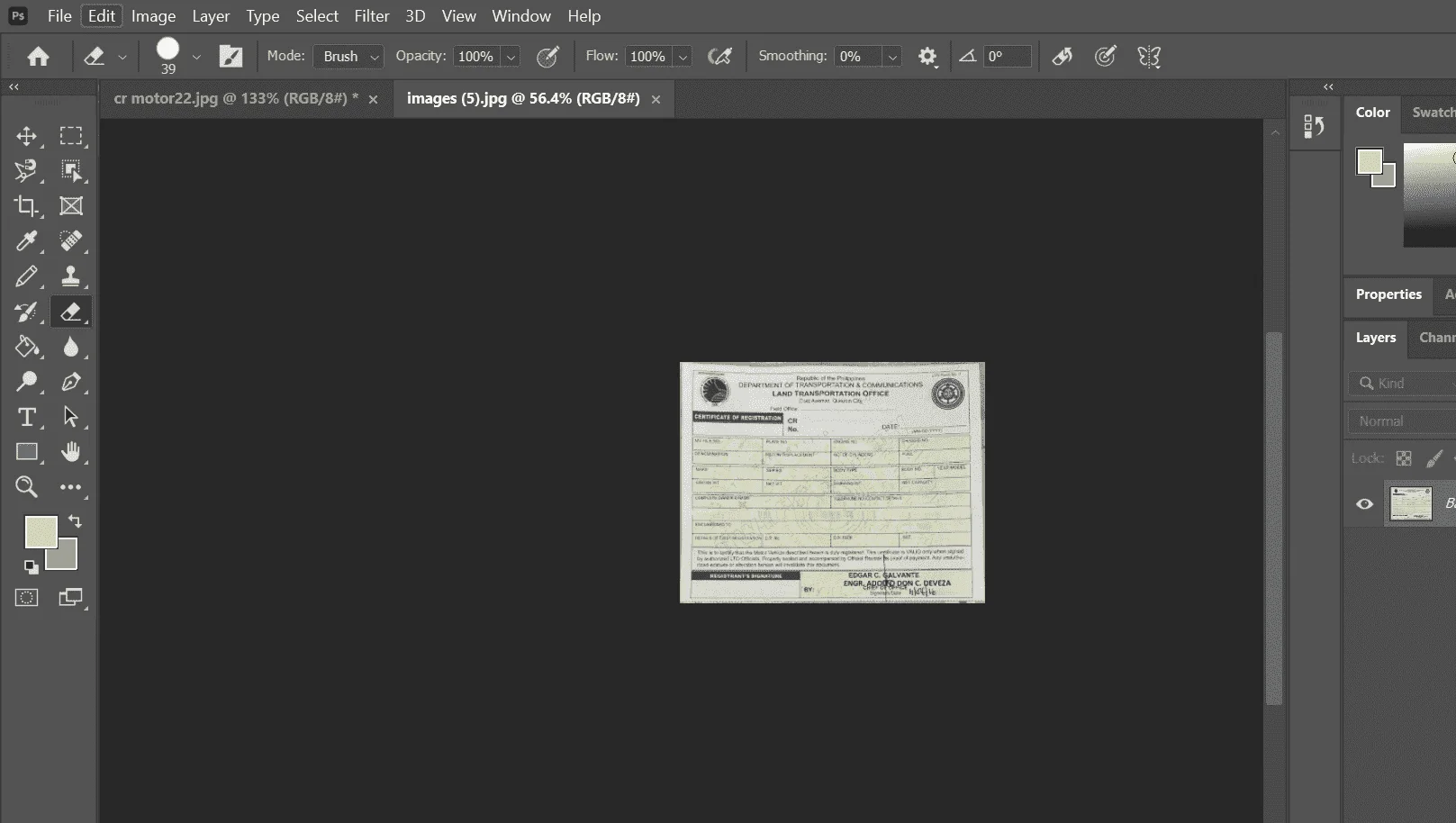Close the images (5).jpg tab
The image size is (1456, 823).
click(656, 99)
